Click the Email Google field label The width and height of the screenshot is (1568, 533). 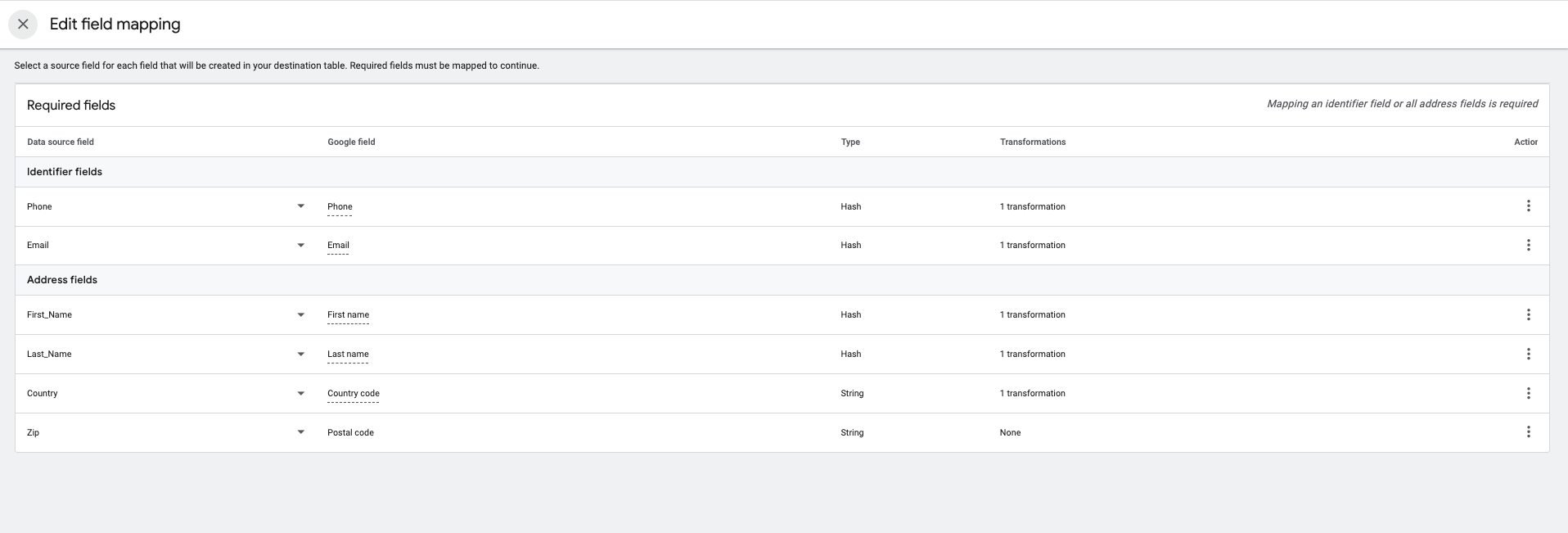(x=338, y=246)
